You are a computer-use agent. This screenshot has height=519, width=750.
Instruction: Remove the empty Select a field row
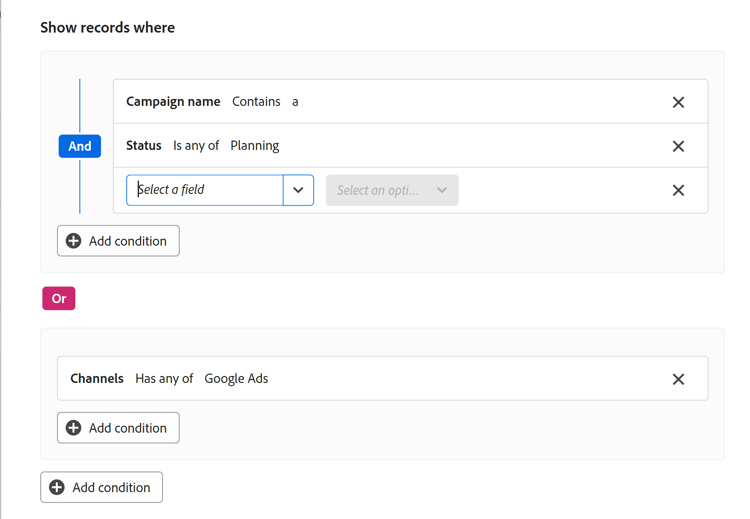(x=678, y=190)
